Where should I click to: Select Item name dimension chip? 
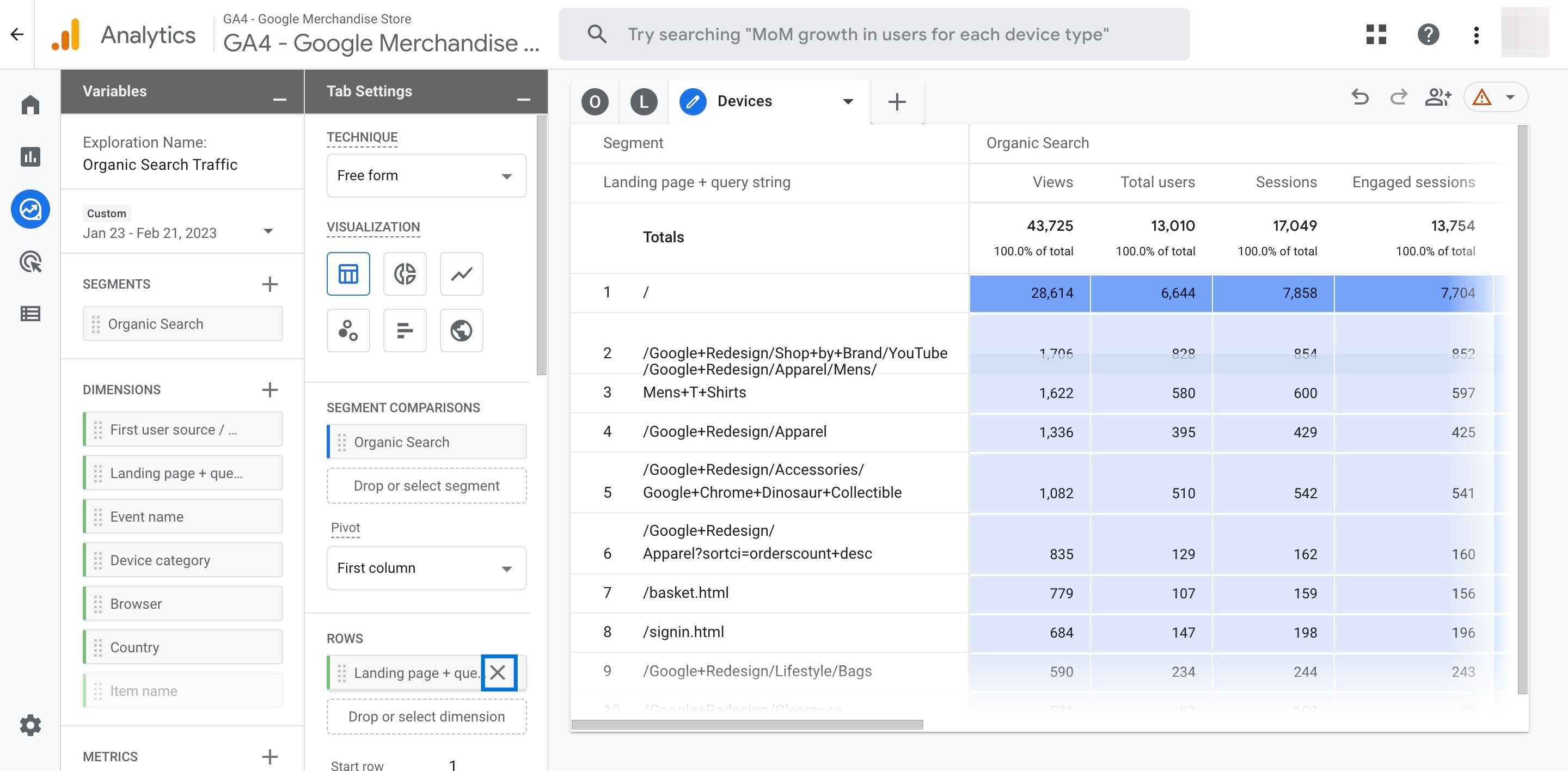pyautogui.click(x=182, y=690)
